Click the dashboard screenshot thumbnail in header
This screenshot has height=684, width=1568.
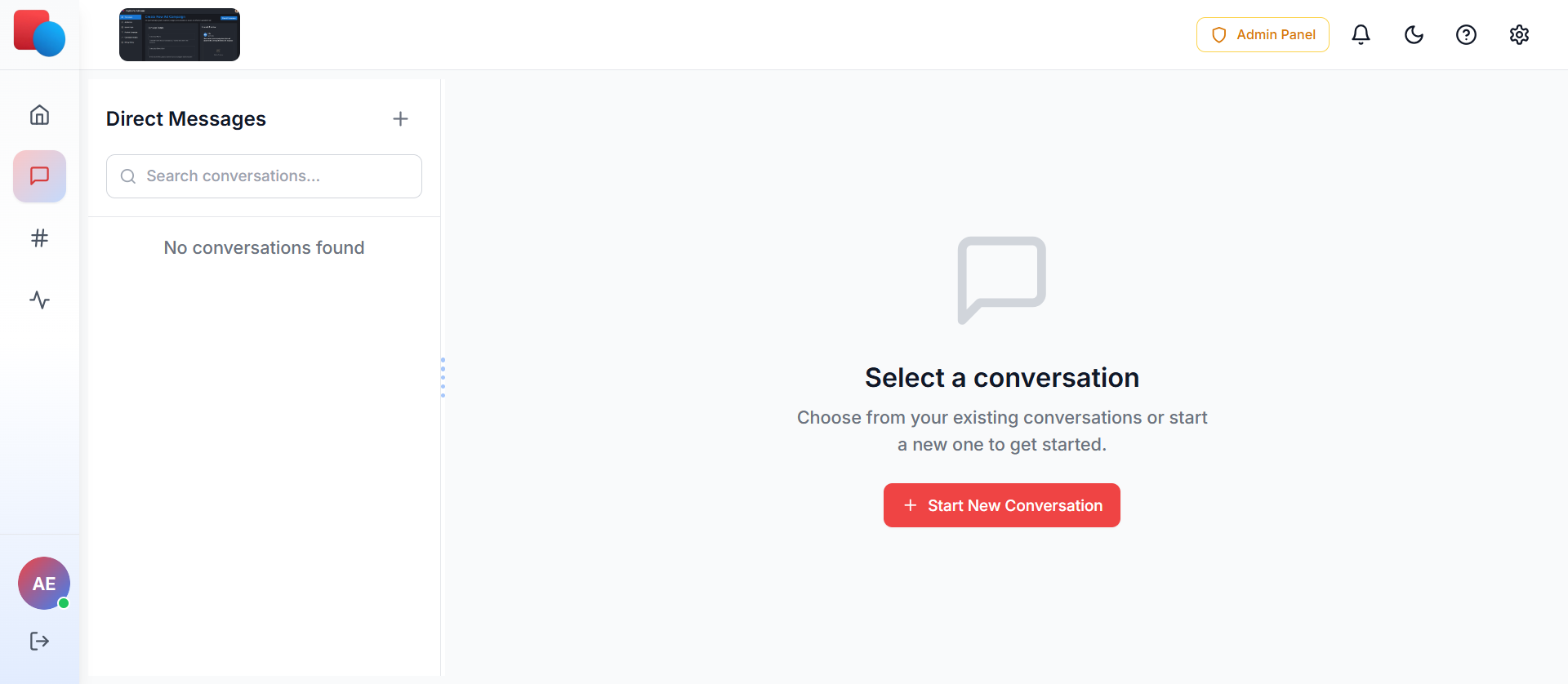[179, 34]
